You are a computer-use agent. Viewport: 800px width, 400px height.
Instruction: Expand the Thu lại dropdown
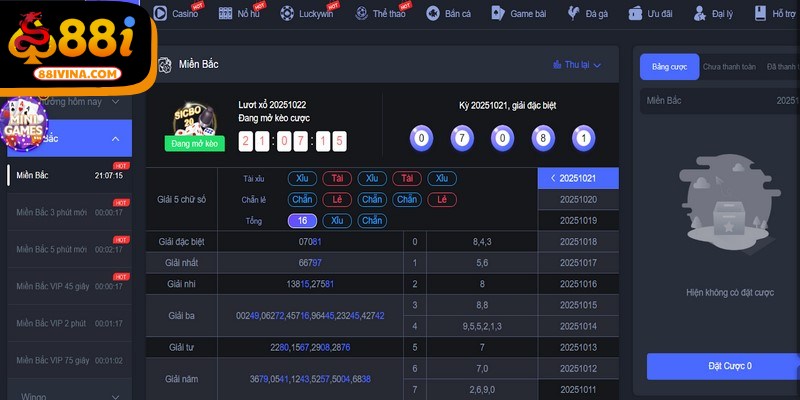click(x=577, y=65)
